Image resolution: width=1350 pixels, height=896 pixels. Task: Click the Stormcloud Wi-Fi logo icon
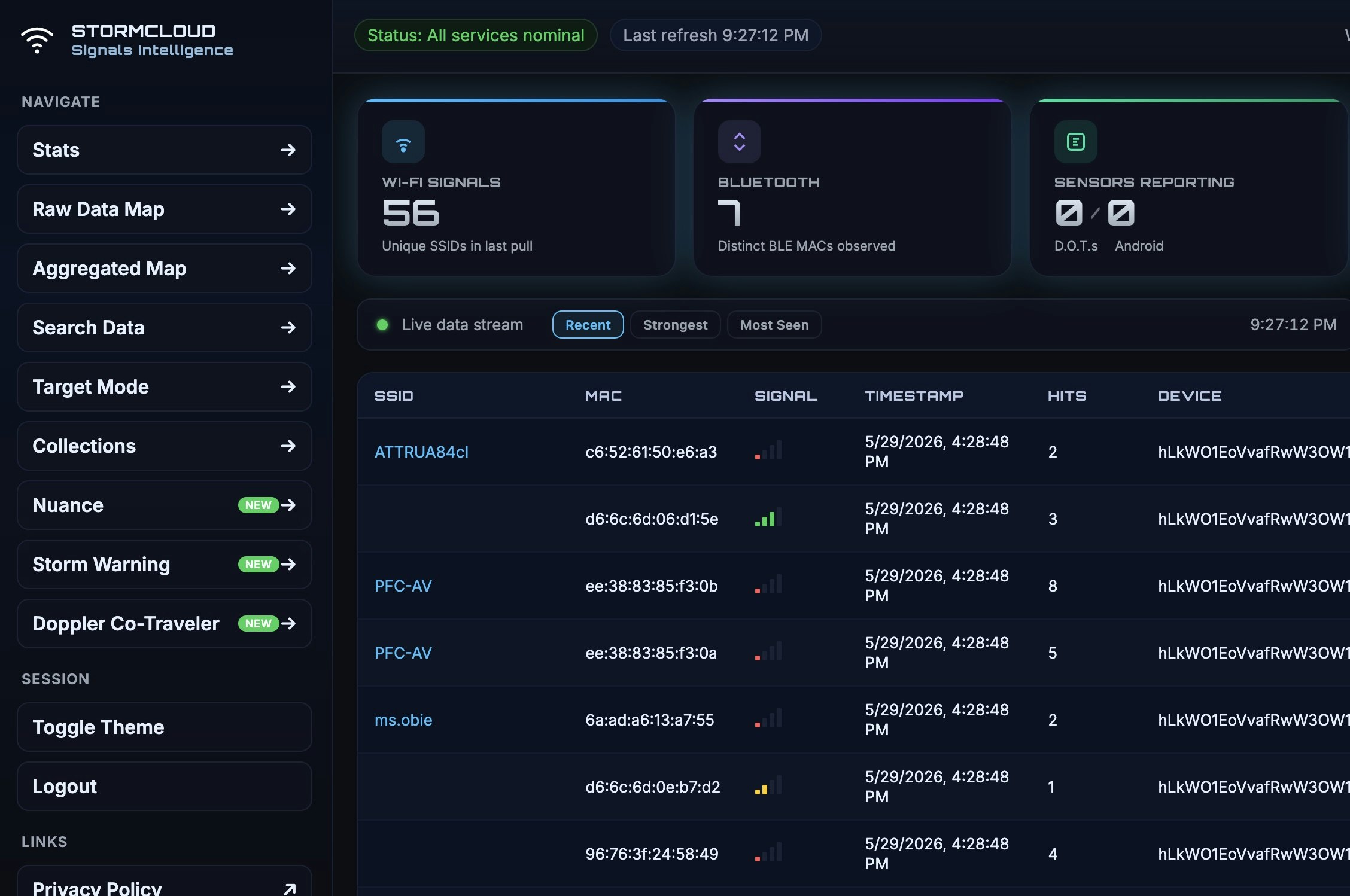tap(37, 40)
